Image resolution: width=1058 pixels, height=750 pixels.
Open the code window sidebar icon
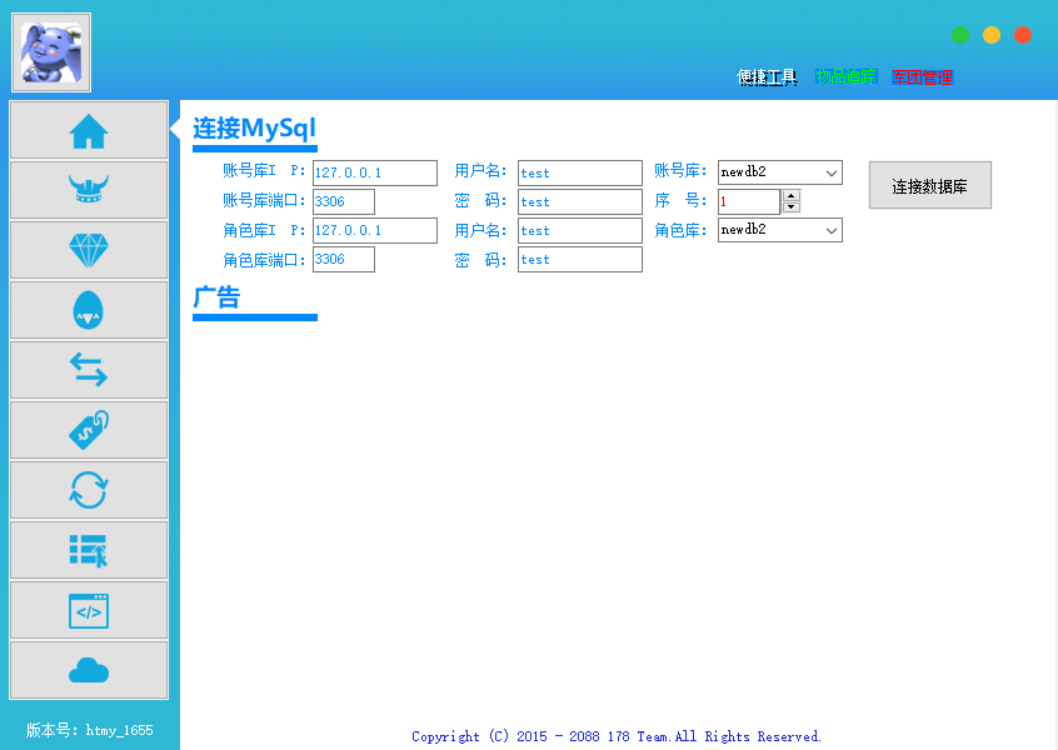click(89, 611)
